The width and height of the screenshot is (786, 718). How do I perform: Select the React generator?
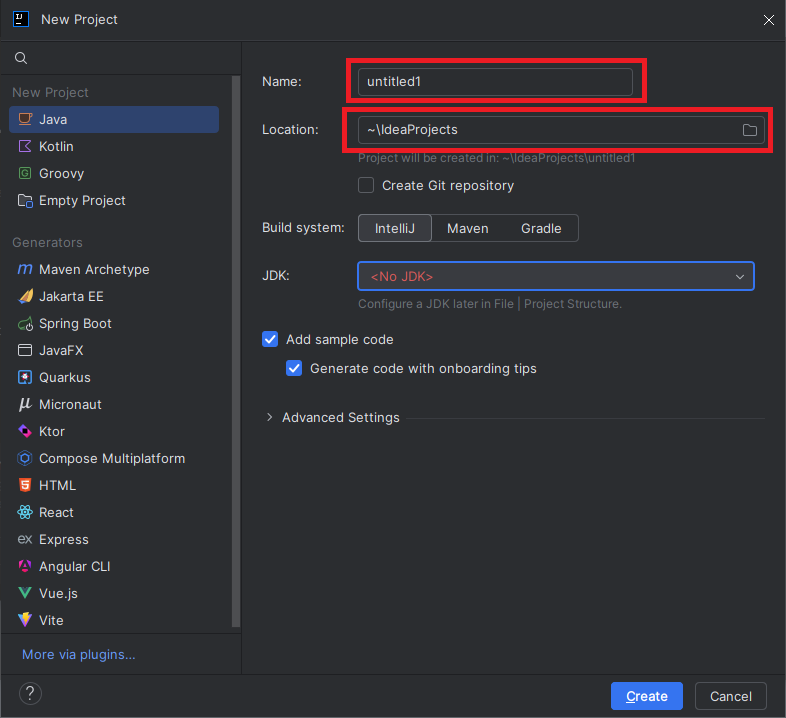click(114, 512)
